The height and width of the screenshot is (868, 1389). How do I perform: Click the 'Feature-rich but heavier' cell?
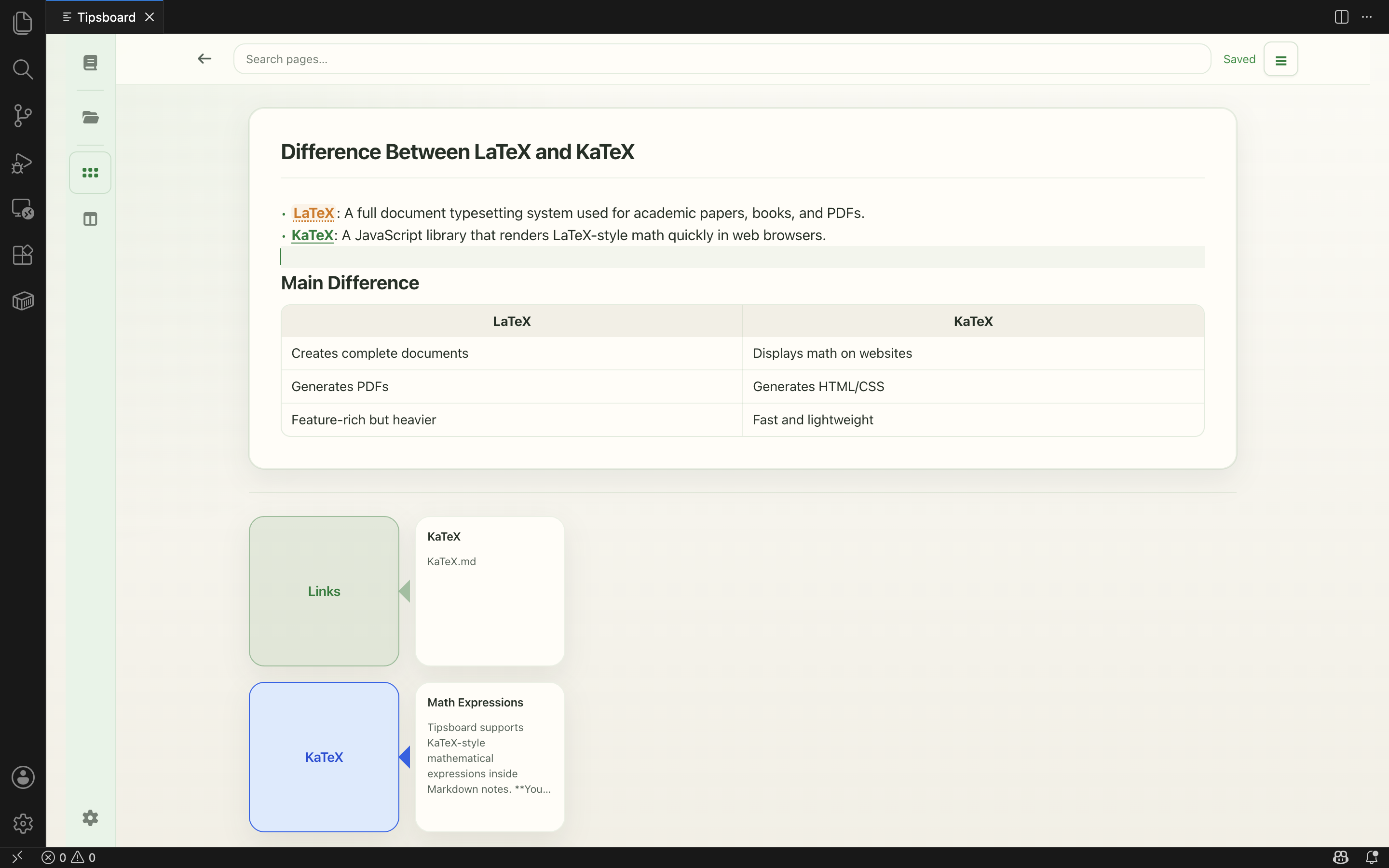pyautogui.click(x=511, y=420)
